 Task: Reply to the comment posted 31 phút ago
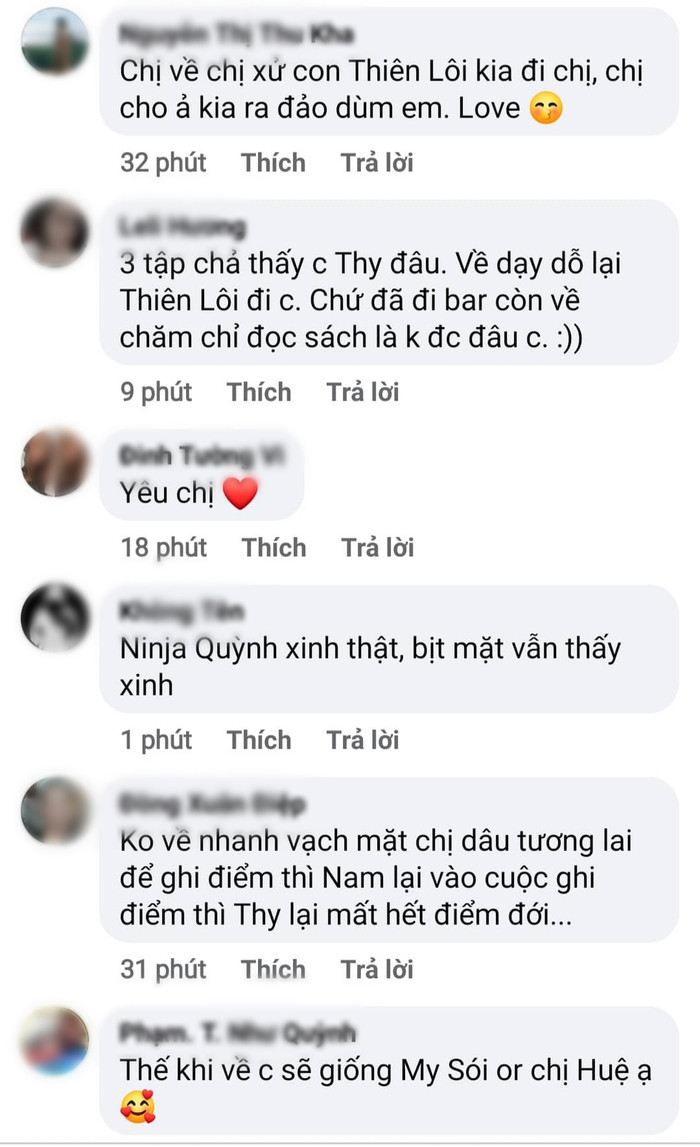(377, 969)
